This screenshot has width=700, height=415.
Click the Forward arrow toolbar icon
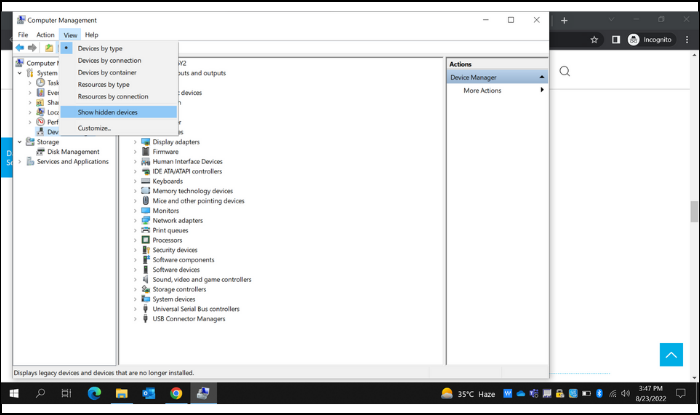point(32,48)
